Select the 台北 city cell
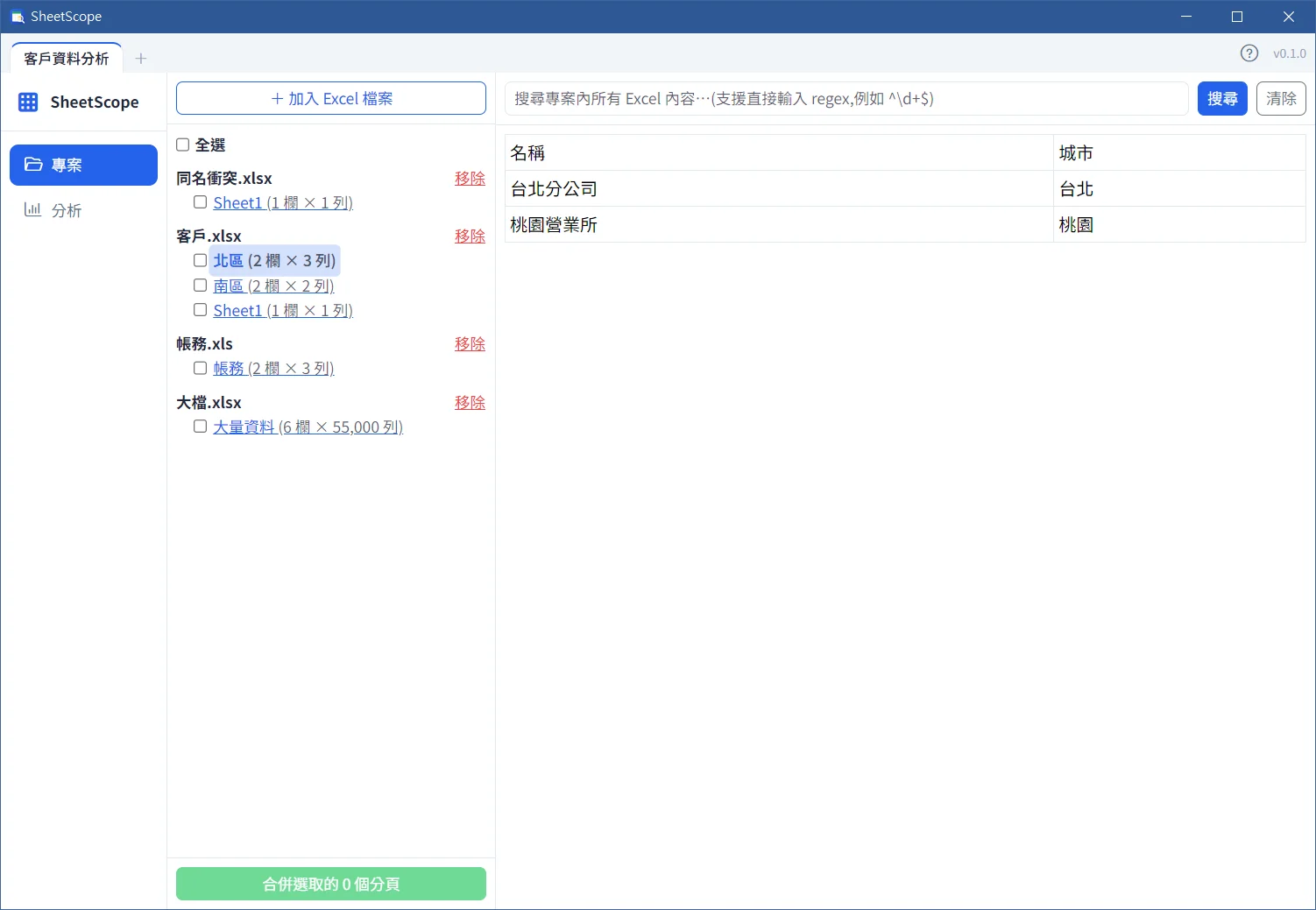The image size is (1316, 910). [x=1179, y=188]
